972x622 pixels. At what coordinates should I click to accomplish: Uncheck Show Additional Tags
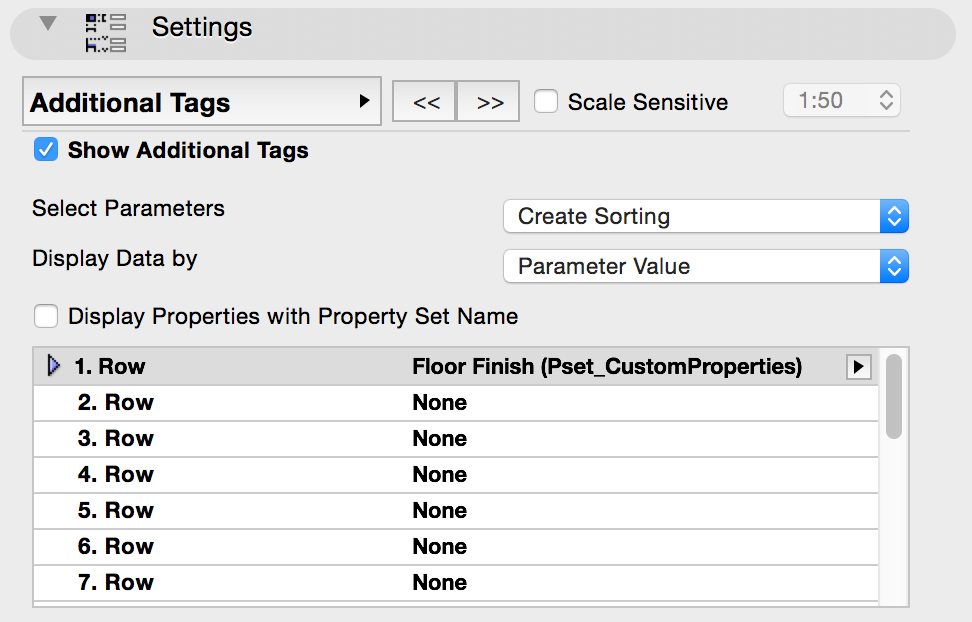[x=46, y=150]
